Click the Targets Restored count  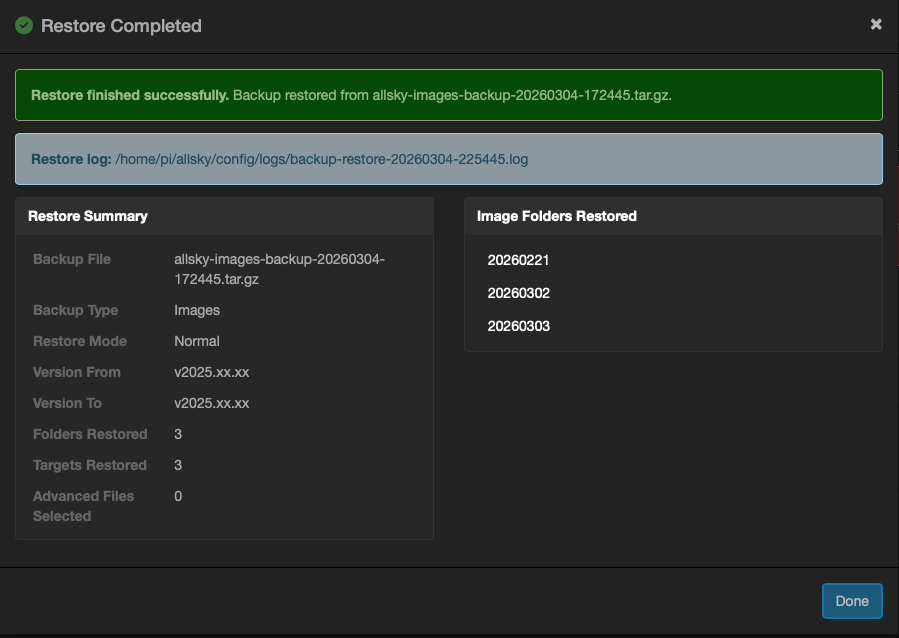(x=178, y=465)
